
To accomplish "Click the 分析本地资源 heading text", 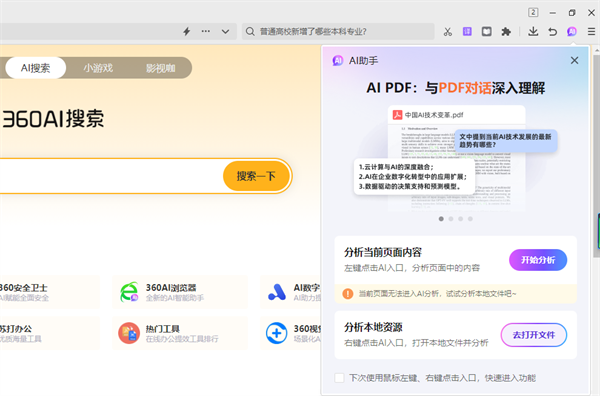I will (x=373, y=327).
